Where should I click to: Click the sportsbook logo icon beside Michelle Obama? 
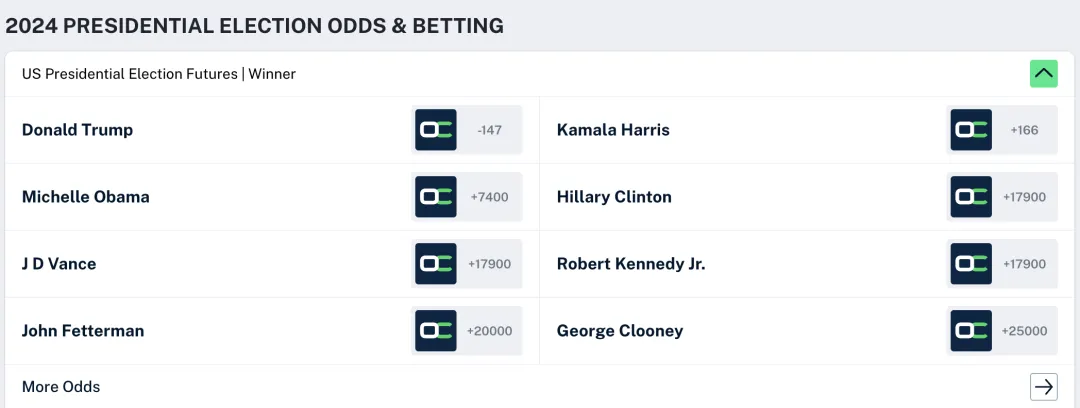(x=436, y=197)
